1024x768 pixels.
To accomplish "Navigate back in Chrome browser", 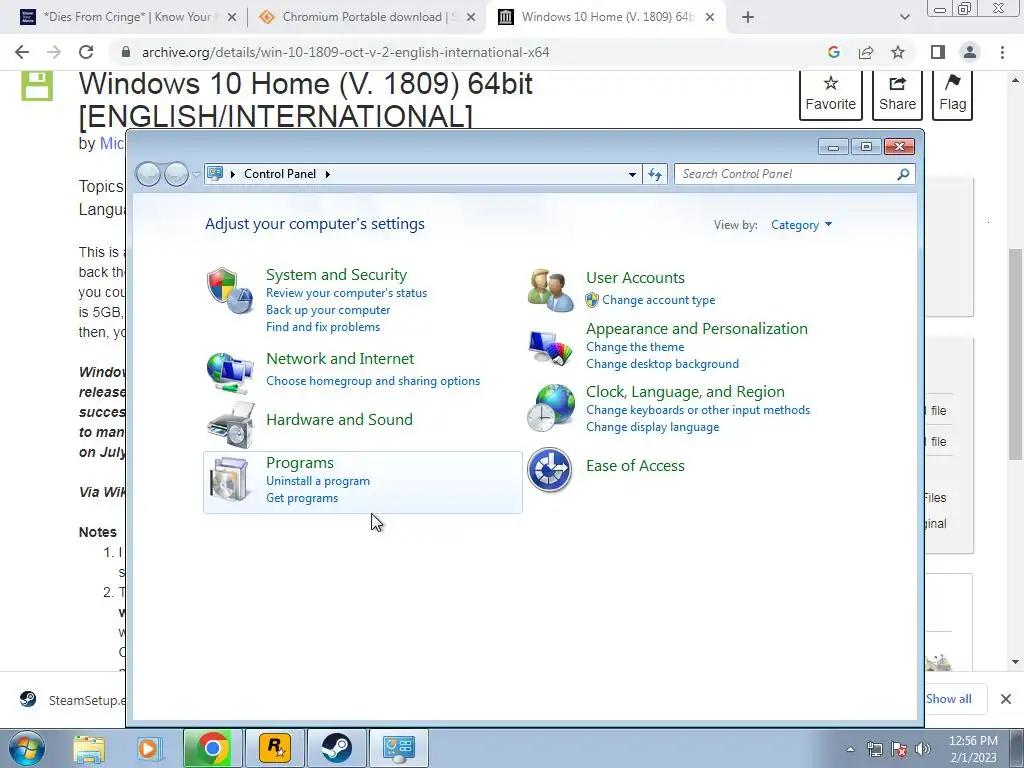I will (22, 52).
